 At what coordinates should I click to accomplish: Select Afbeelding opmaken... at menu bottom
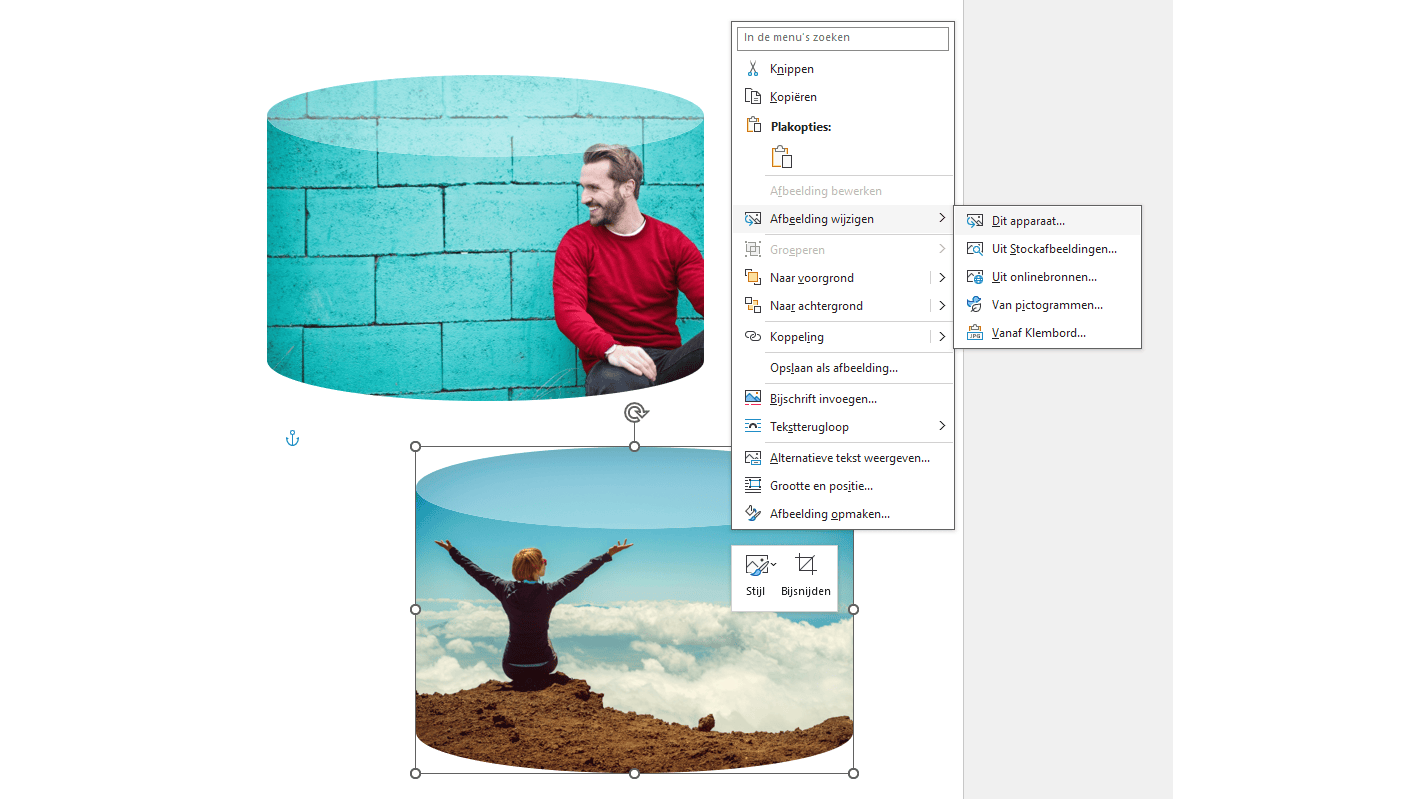coord(842,514)
